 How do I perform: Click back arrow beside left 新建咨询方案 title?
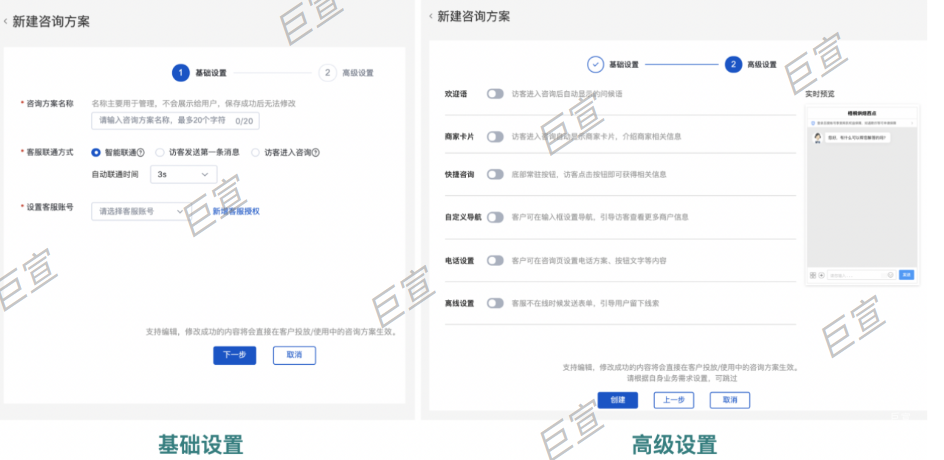(5, 22)
